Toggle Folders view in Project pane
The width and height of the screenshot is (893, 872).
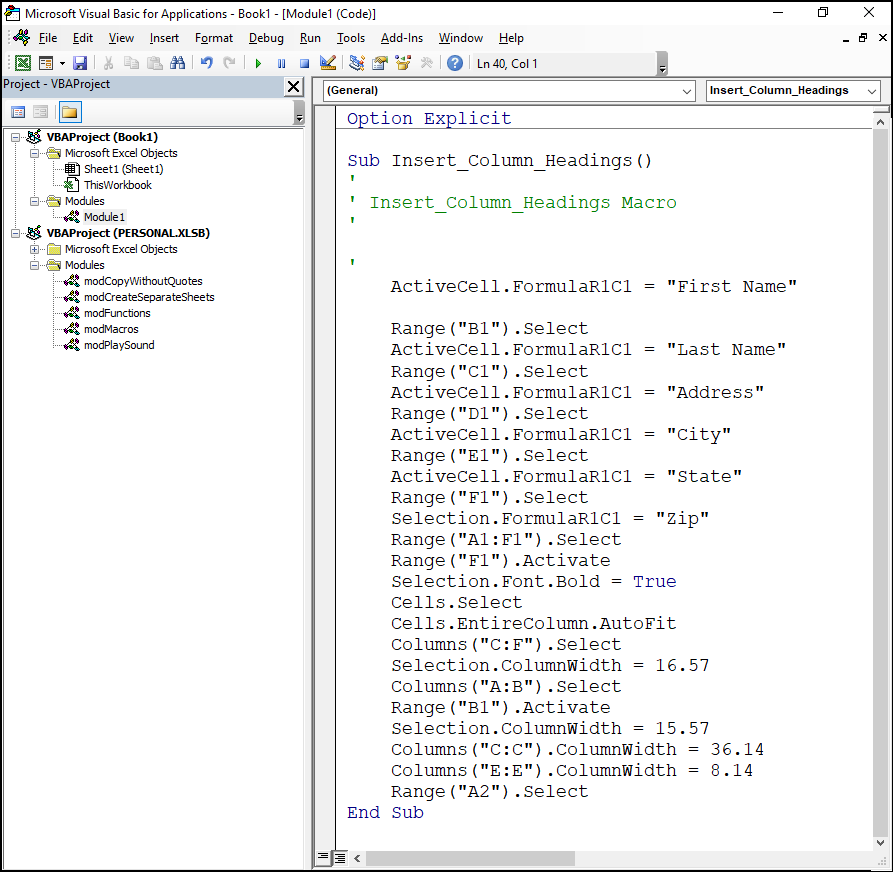pyautogui.click(x=69, y=112)
